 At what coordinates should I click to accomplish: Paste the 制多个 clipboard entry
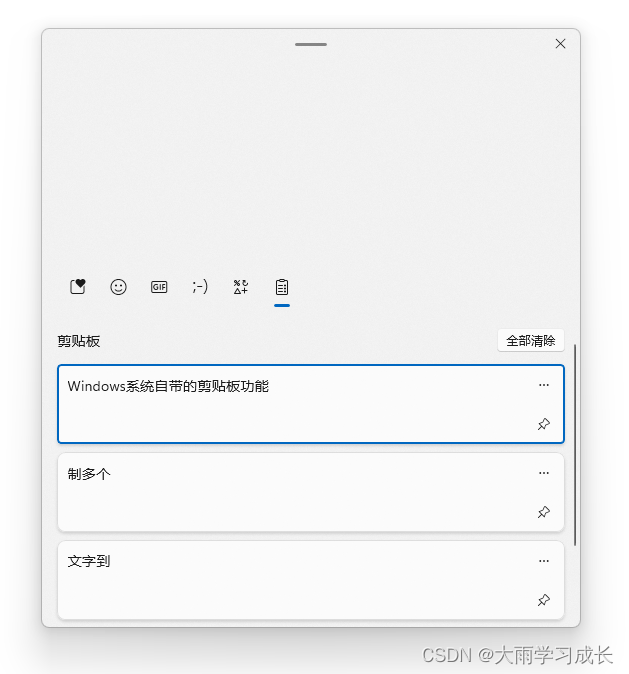coord(311,492)
